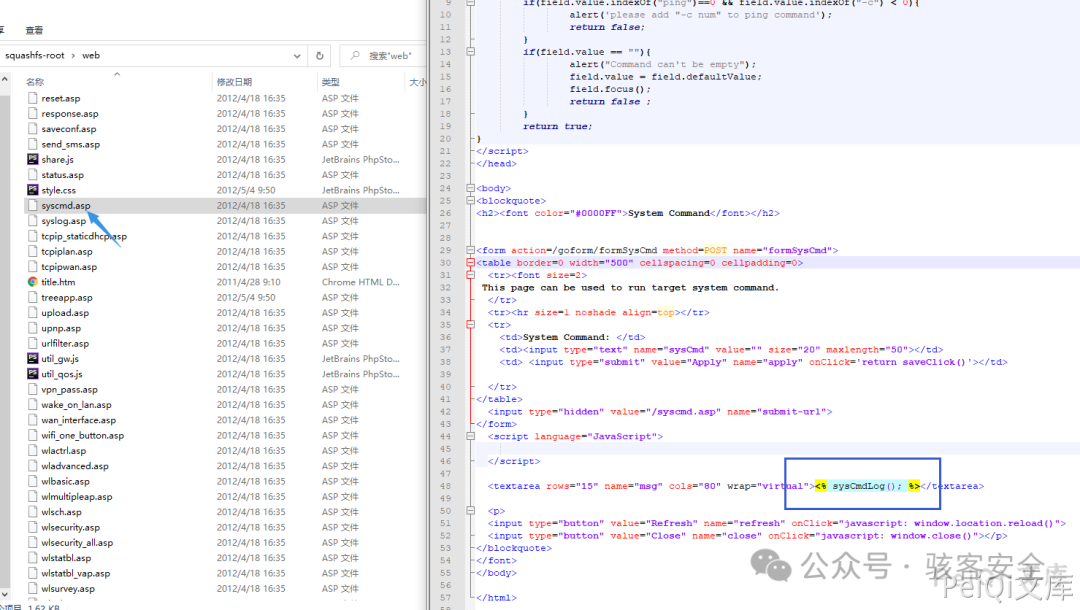The image size is (1080, 610).
Task: Click editor line number 30
Action: pyautogui.click(x=445, y=262)
